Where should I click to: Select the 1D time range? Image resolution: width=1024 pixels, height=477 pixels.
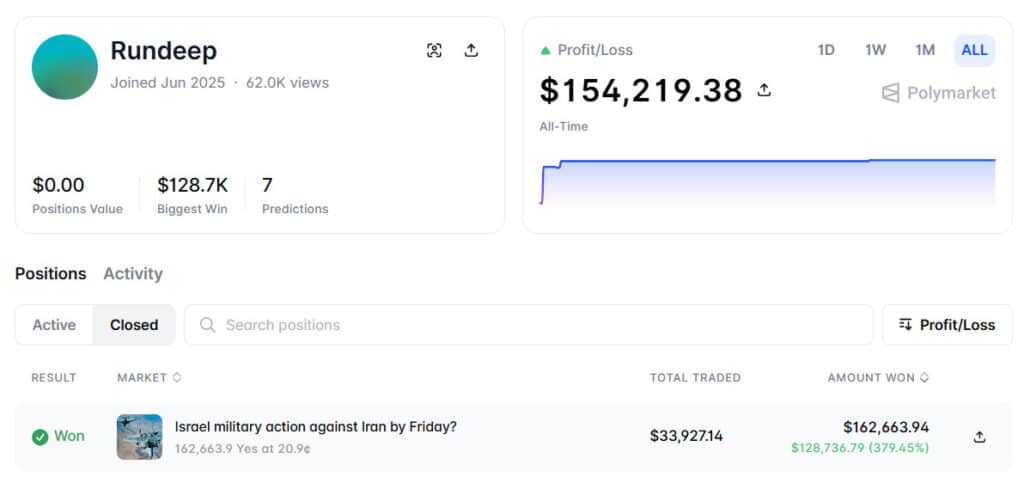click(x=826, y=50)
